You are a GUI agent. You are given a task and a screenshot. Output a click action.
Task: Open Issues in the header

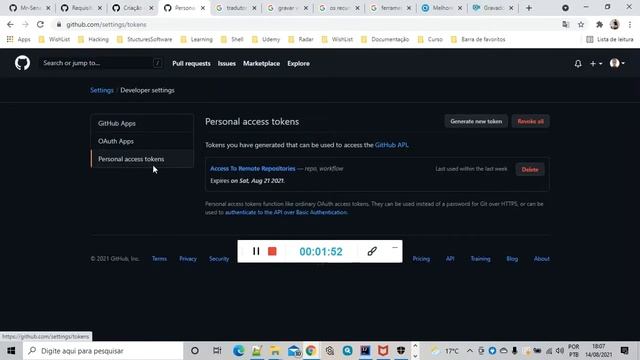pos(227,64)
